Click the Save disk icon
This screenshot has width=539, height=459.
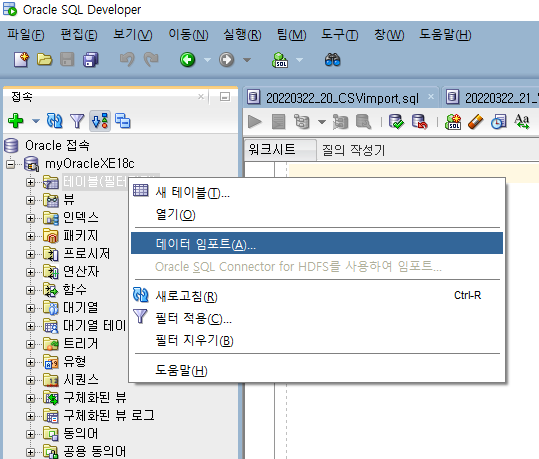click(67, 60)
